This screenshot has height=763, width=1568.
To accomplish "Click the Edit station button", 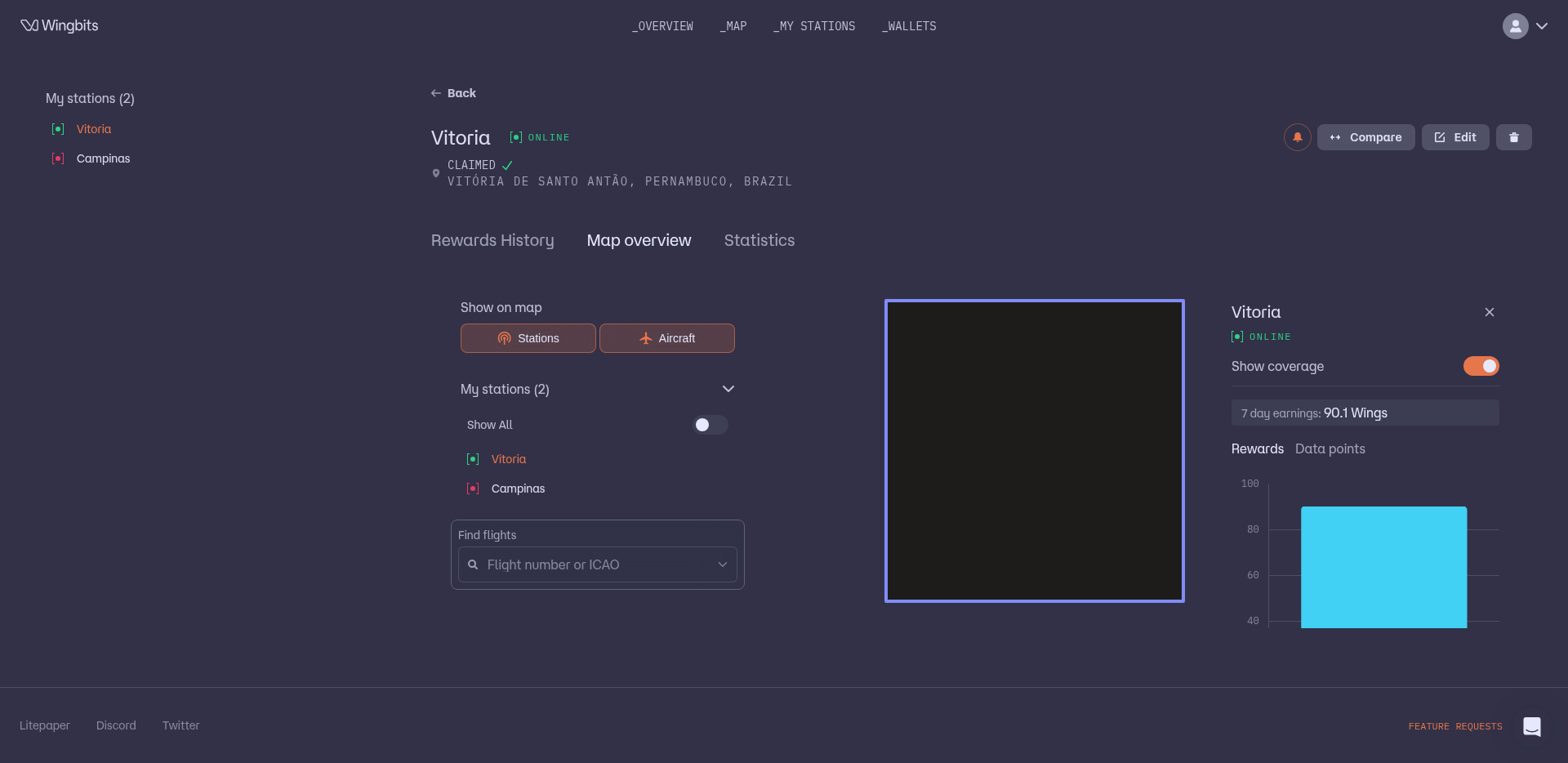I will point(1454,137).
